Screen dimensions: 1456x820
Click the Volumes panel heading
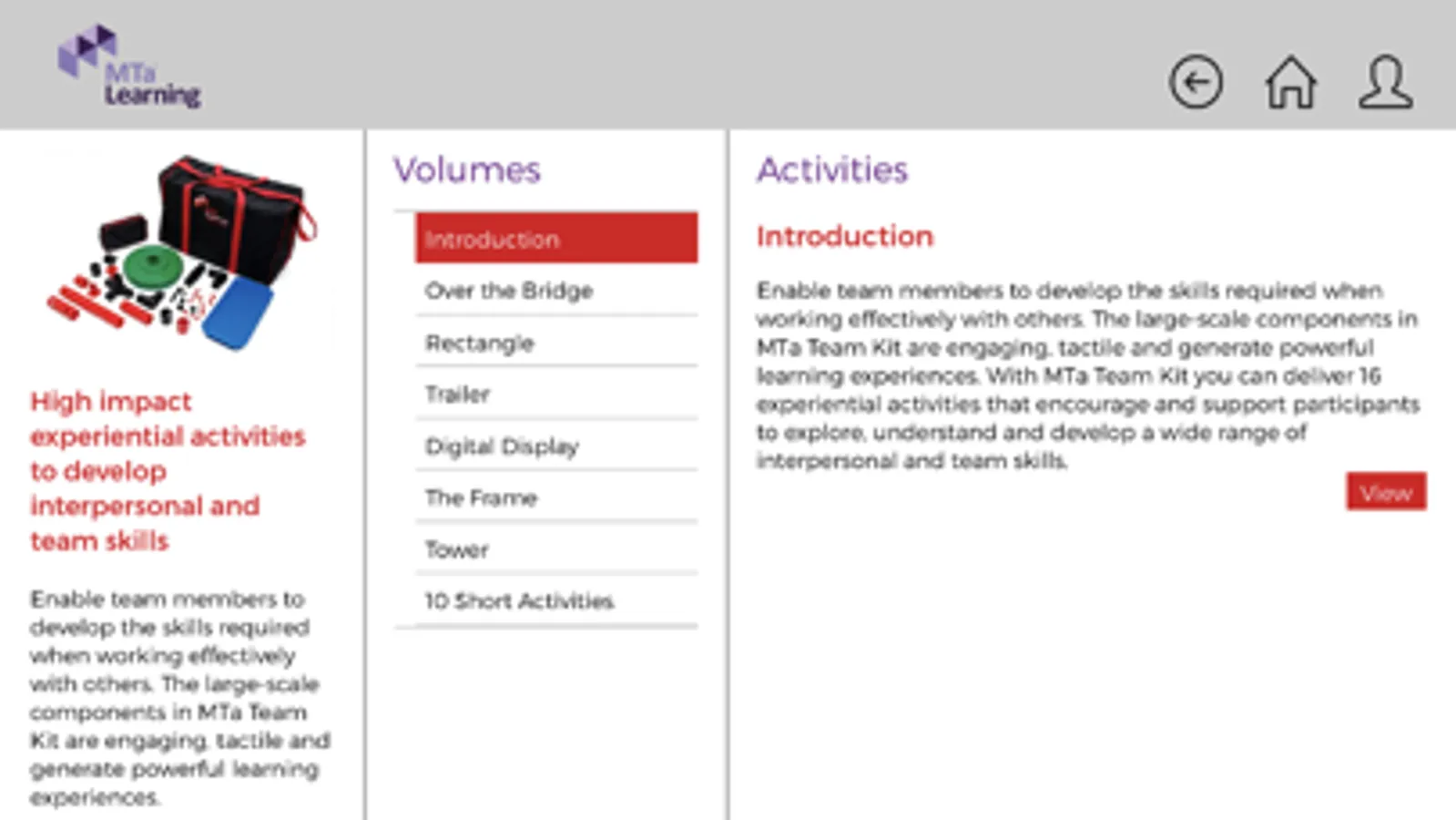[x=466, y=170]
